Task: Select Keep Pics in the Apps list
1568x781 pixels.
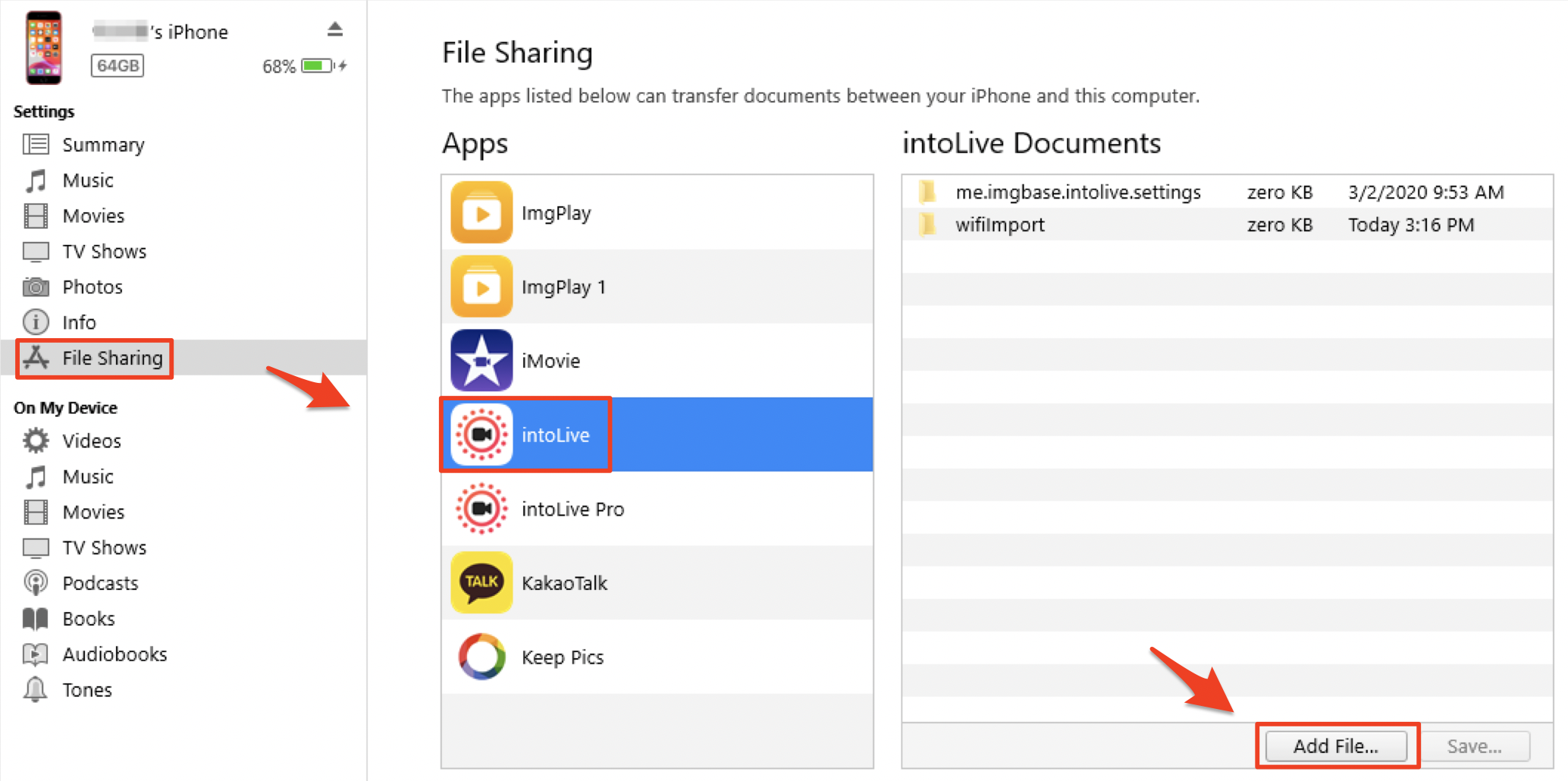Action: coord(657,657)
